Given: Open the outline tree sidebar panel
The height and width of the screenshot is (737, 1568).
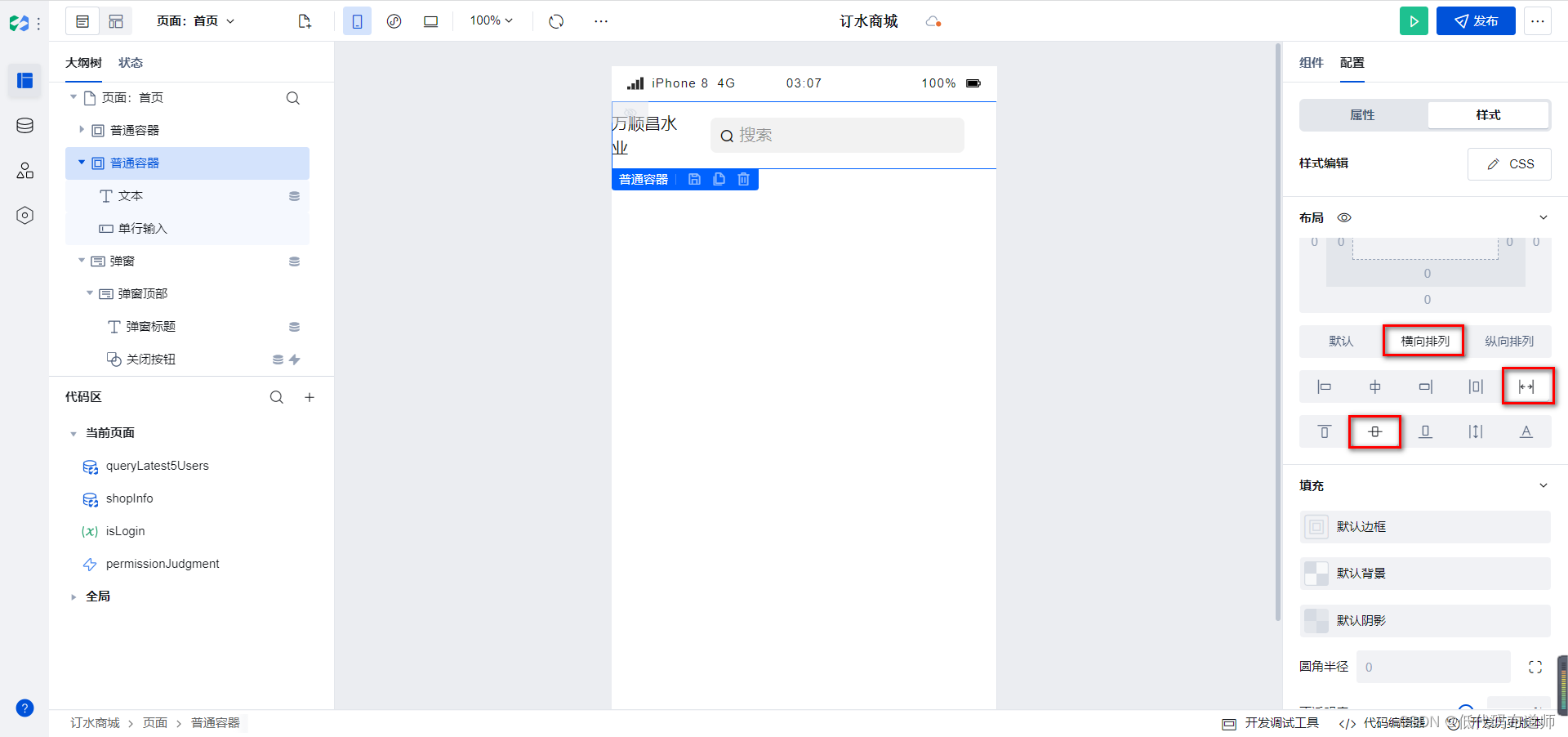Looking at the screenshot, I should pyautogui.click(x=24, y=80).
